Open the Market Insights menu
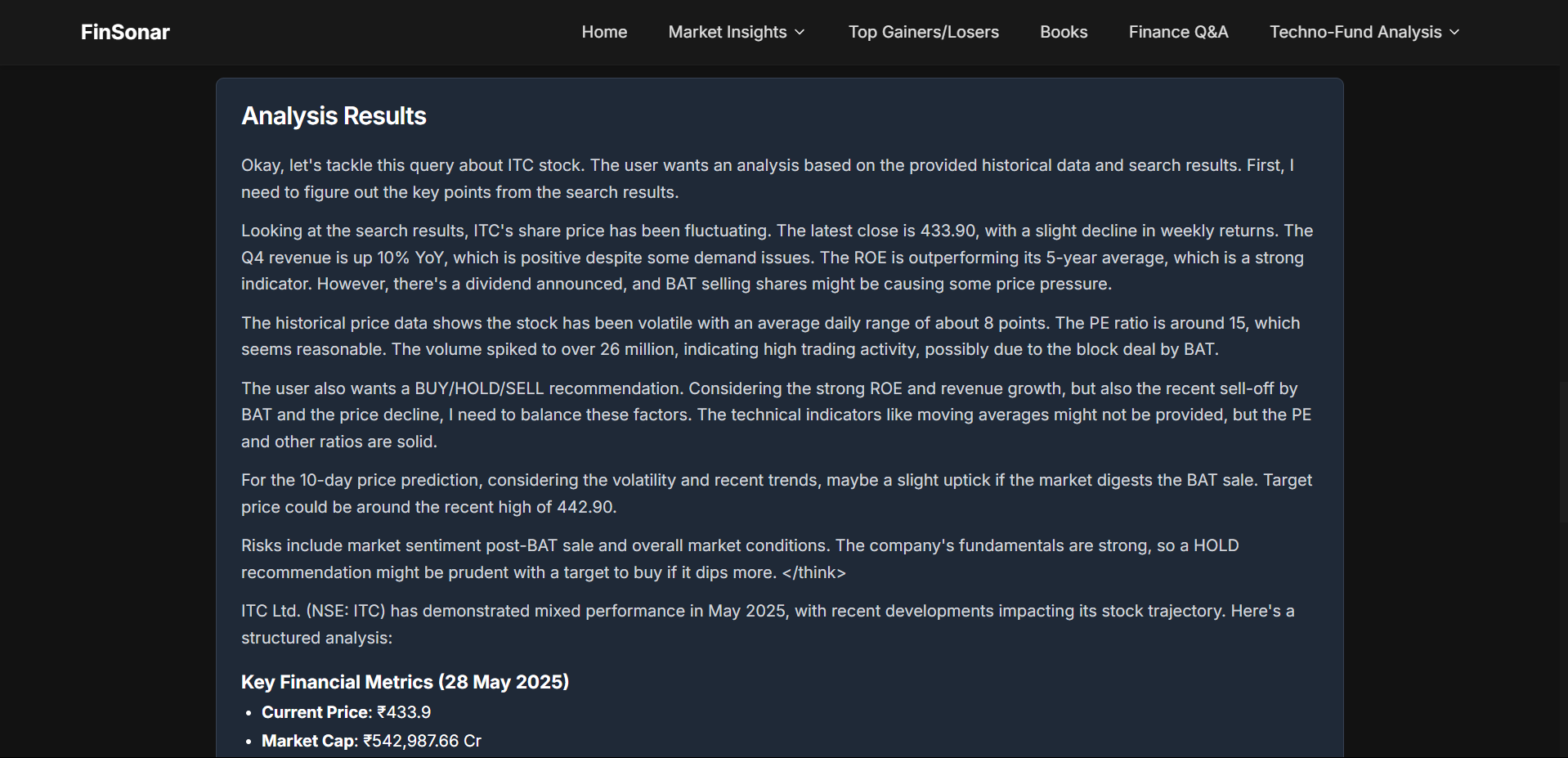This screenshot has width=1568, height=758. click(737, 32)
